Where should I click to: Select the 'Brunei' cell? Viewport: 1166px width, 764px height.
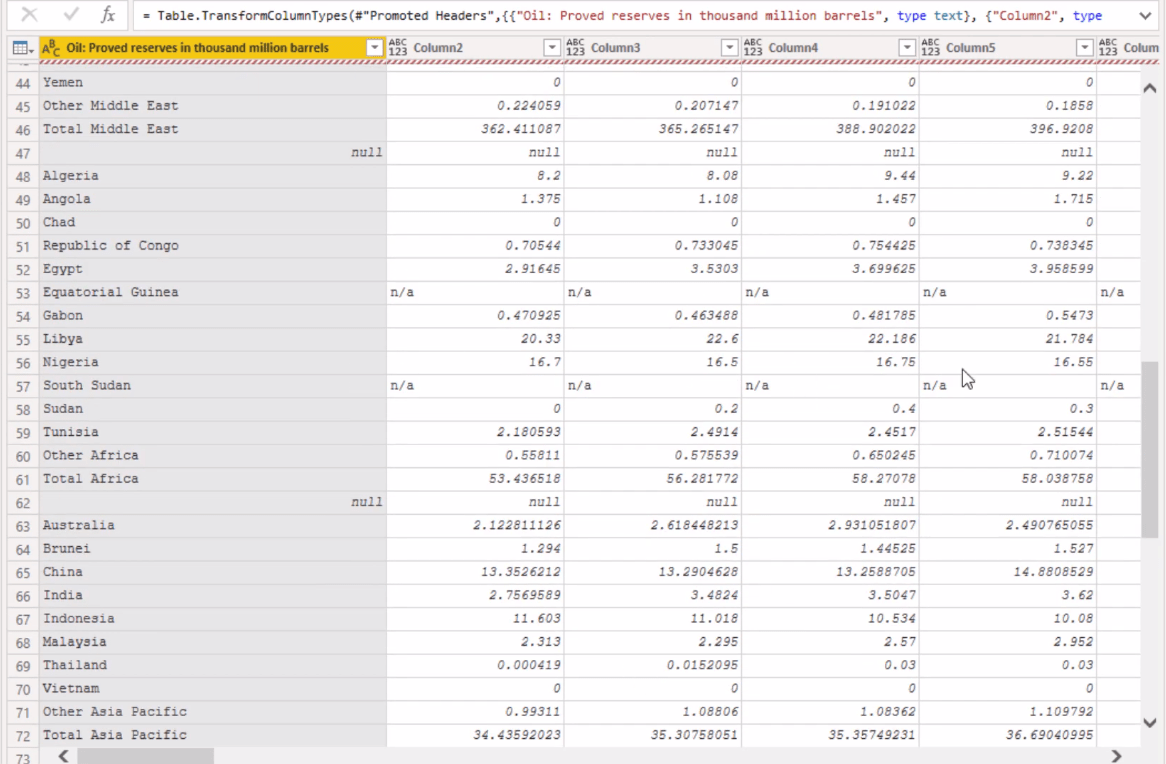pyautogui.click(x=212, y=549)
